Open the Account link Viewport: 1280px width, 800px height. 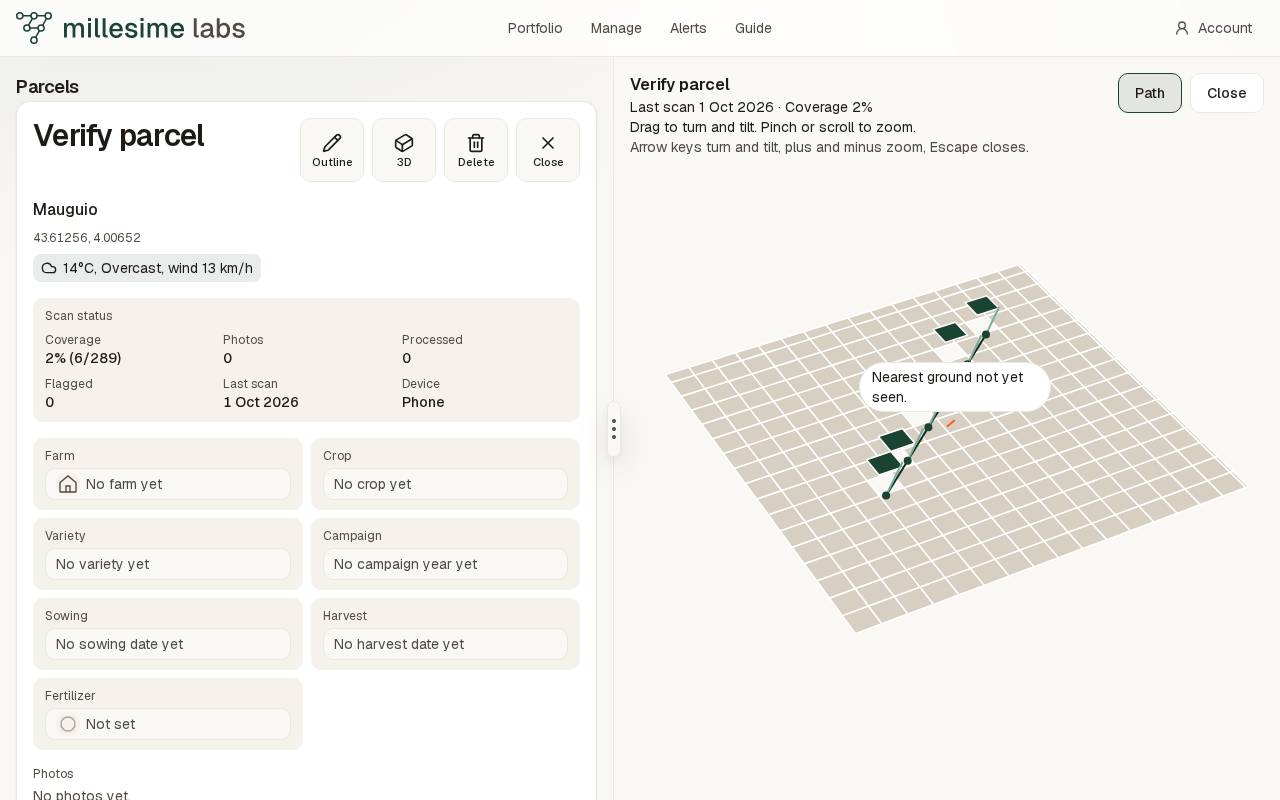point(1213,28)
